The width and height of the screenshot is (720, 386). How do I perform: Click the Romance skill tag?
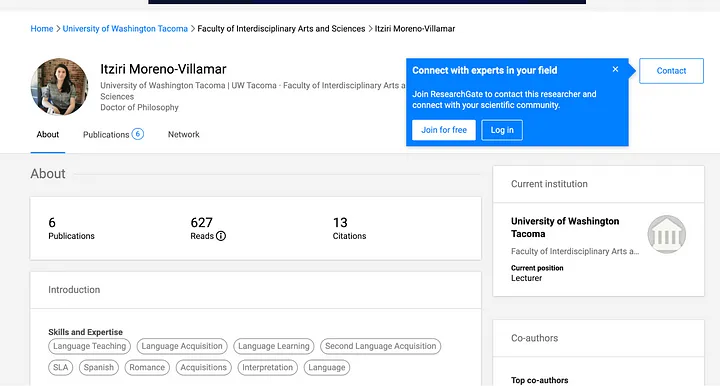[x=147, y=367]
